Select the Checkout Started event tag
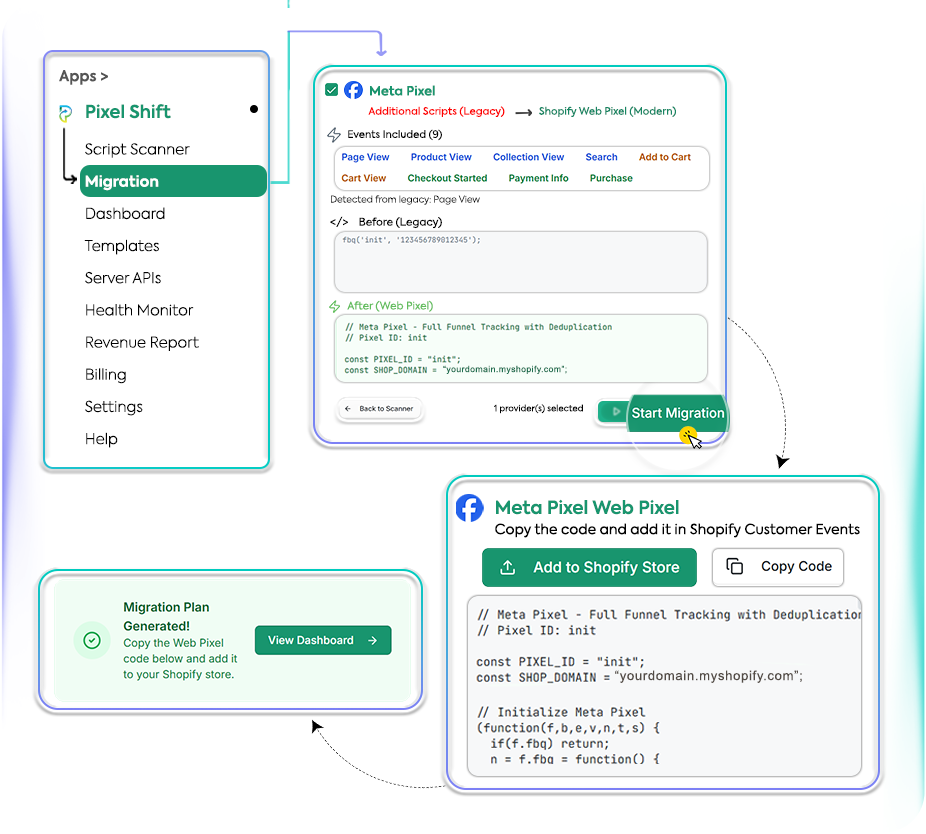The width and height of the screenshot is (926, 834). (x=447, y=178)
